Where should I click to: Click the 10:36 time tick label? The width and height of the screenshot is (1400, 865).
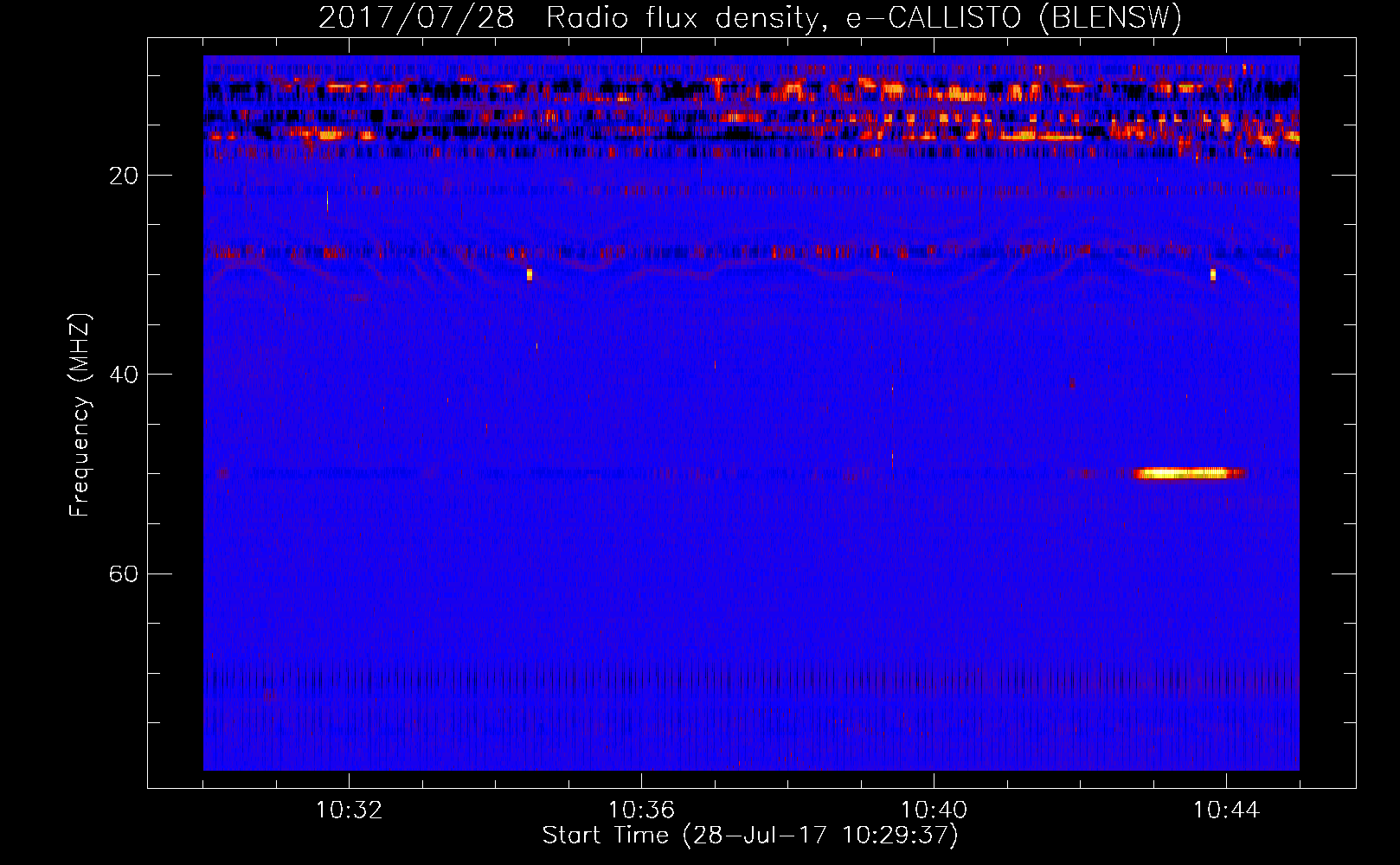pos(641,811)
